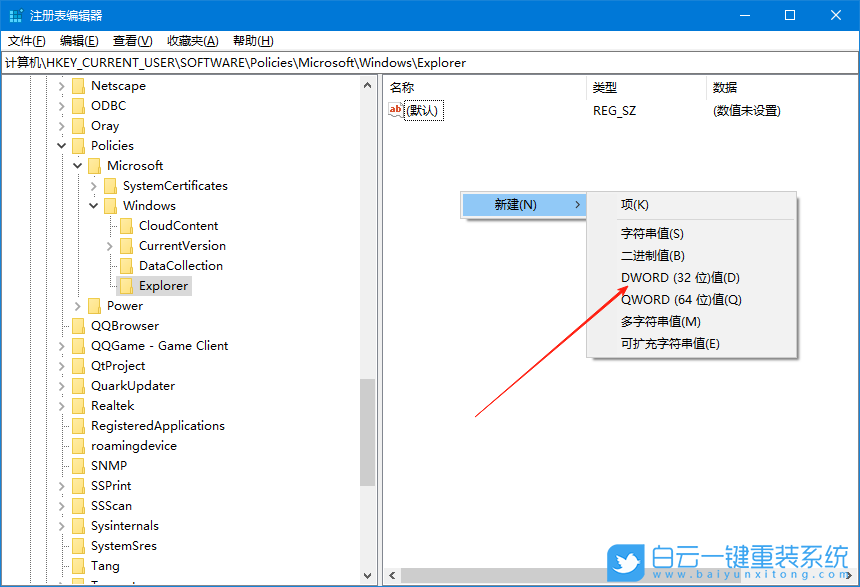Click the CurrentVersion folder icon
The width and height of the screenshot is (860, 587).
pyautogui.click(x=126, y=245)
